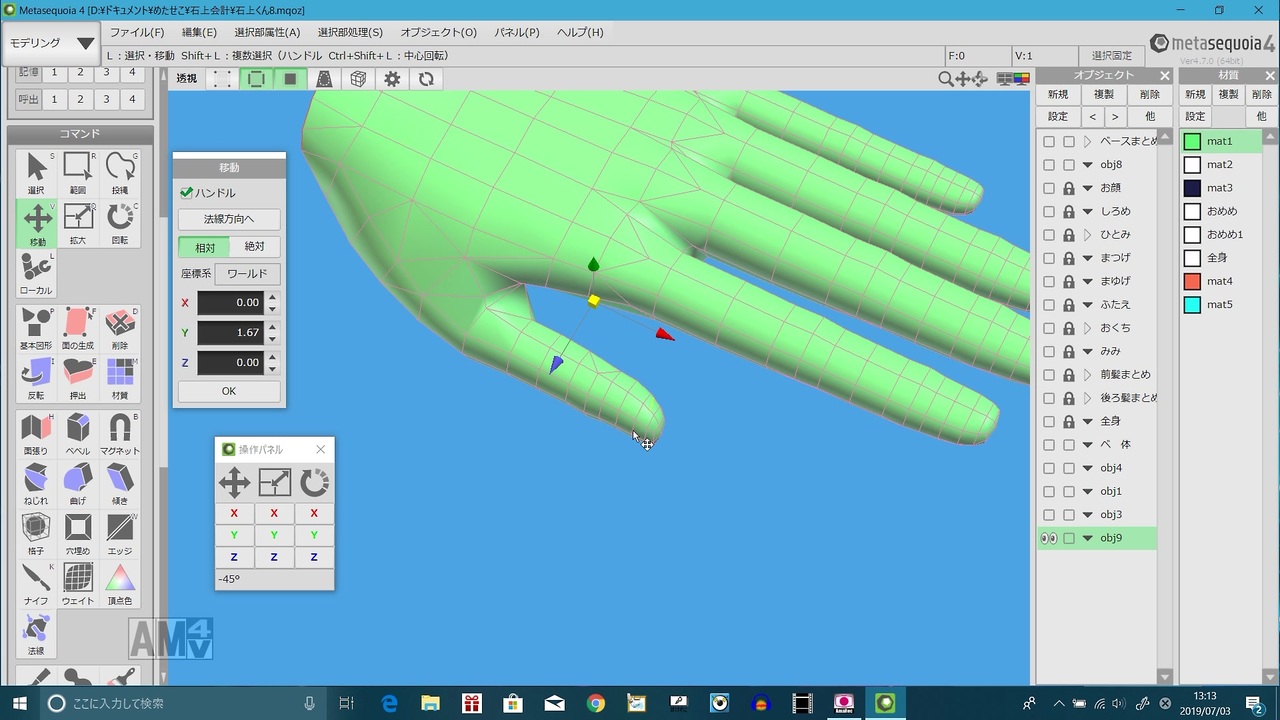Select the 回転 (Rotate) command
1280x720 pixels.
point(120,224)
